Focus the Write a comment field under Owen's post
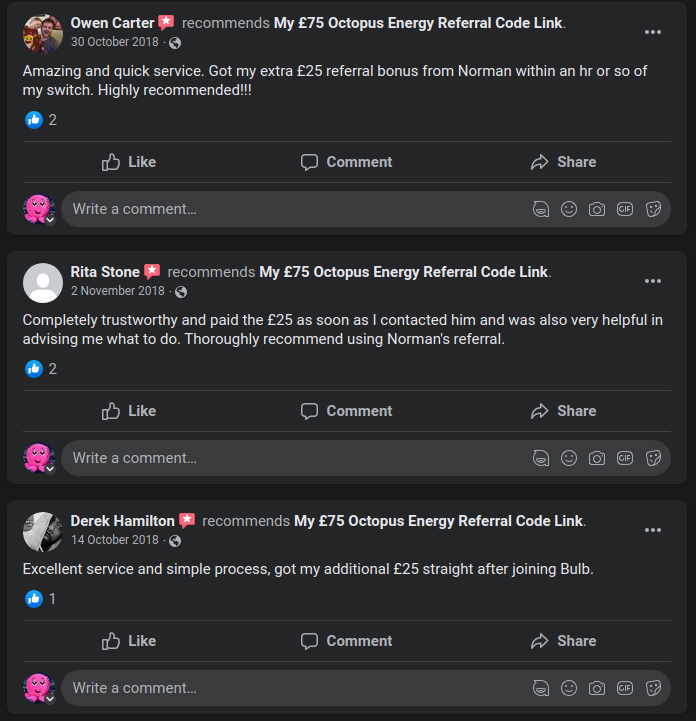This screenshot has width=696, height=721. pyautogui.click(x=290, y=209)
